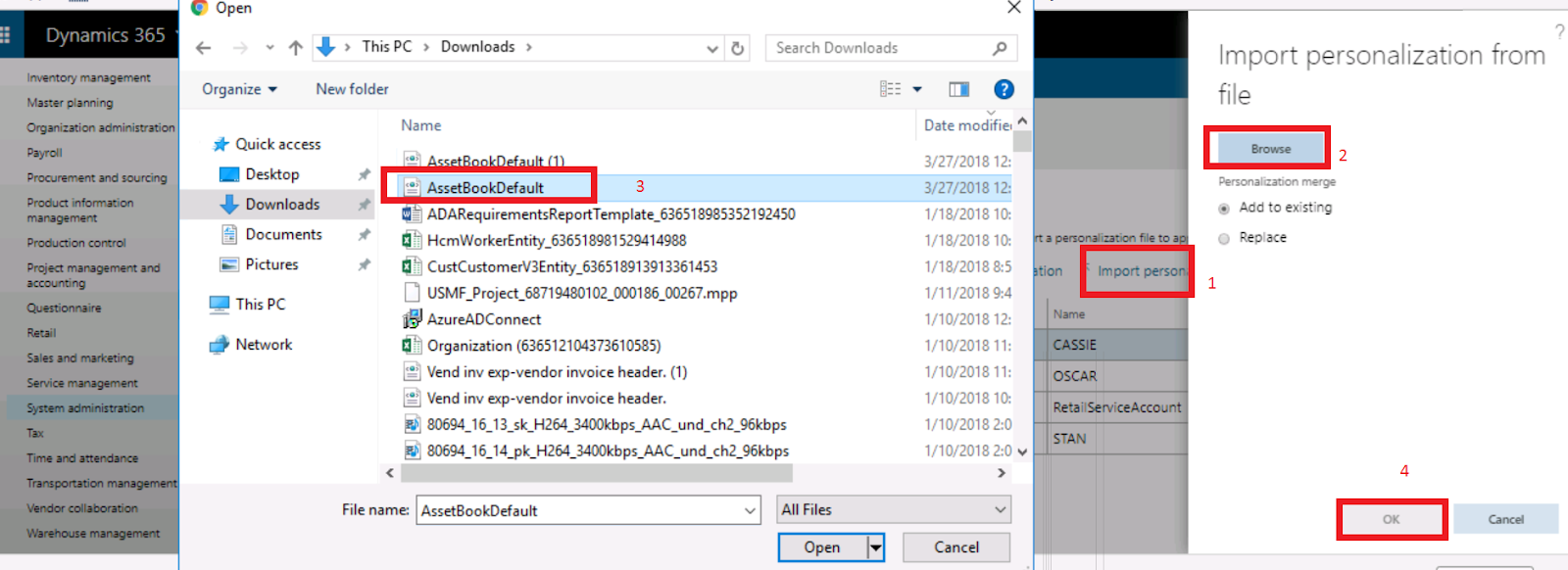
Task: Expand the address bar history dropdown
Action: (x=712, y=48)
